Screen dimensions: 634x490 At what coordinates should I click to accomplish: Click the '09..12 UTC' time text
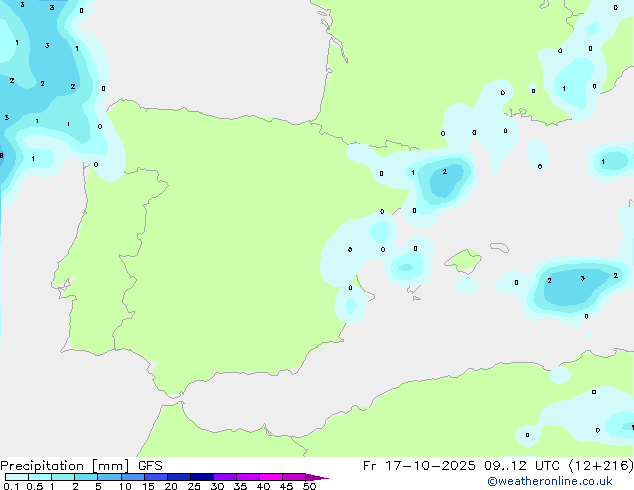pos(522,466)
